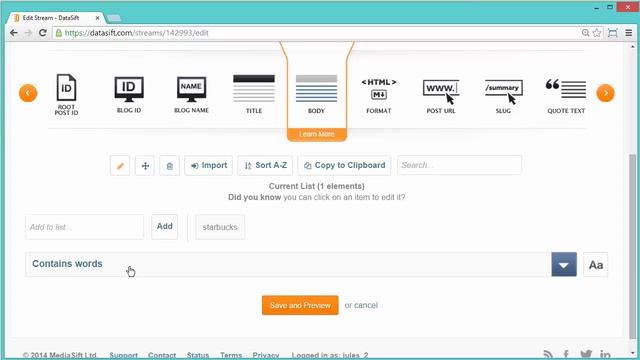The image size is (640, 360).
Task: Open the Support footer link
Action: 123,355
